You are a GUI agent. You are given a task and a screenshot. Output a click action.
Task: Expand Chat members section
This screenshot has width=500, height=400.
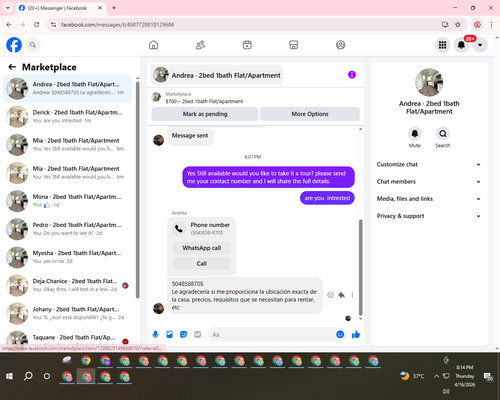[429, 182]
